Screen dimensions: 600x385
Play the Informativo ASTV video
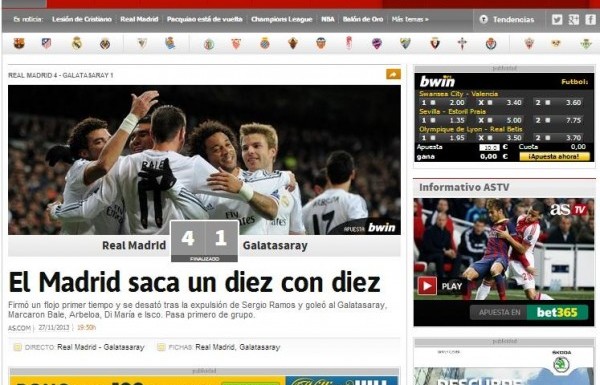coord(427,285)
